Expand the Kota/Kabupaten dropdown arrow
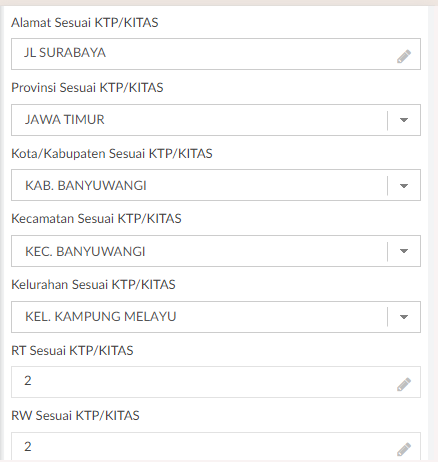Viewport: 438px width, 462px height. [404, 186]
